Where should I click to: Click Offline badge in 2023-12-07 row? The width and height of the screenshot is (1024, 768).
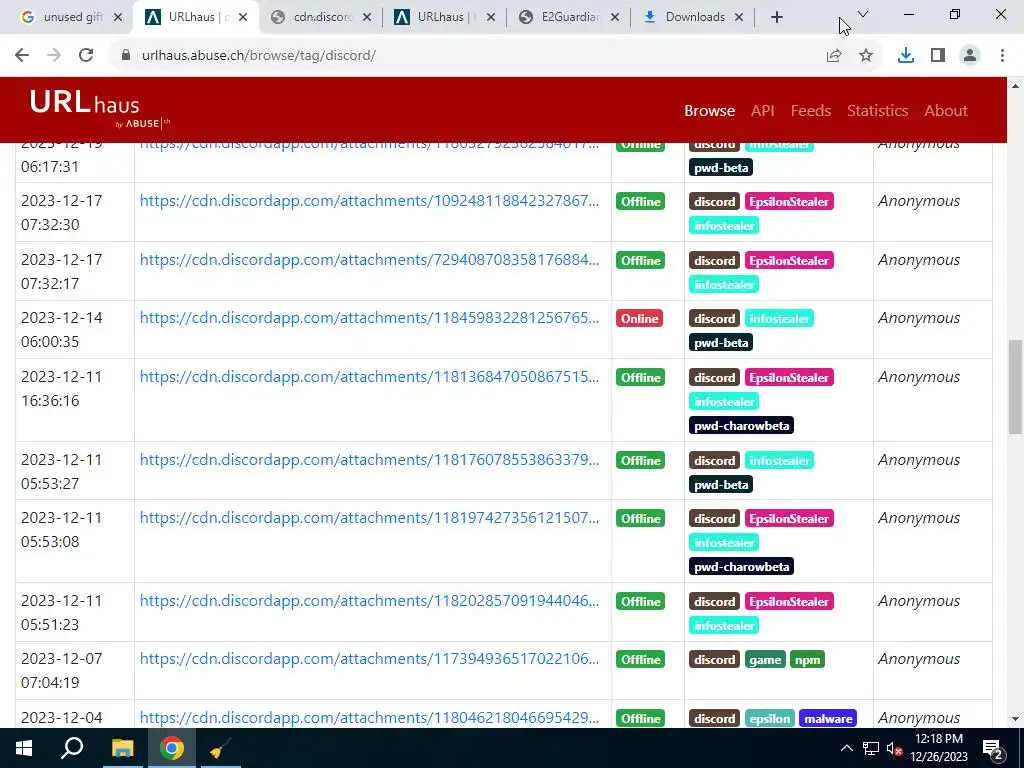click(x=640, y=660)
